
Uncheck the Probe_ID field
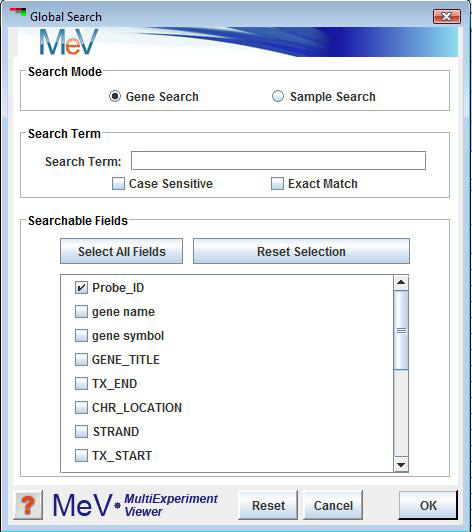81,288
